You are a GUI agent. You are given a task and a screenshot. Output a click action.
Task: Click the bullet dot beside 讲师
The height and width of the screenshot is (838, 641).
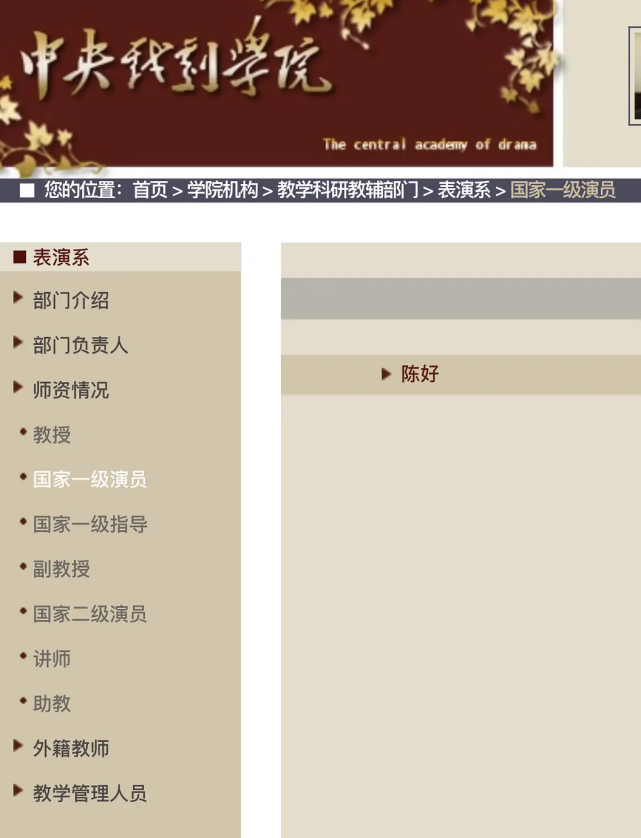[23, 655]
